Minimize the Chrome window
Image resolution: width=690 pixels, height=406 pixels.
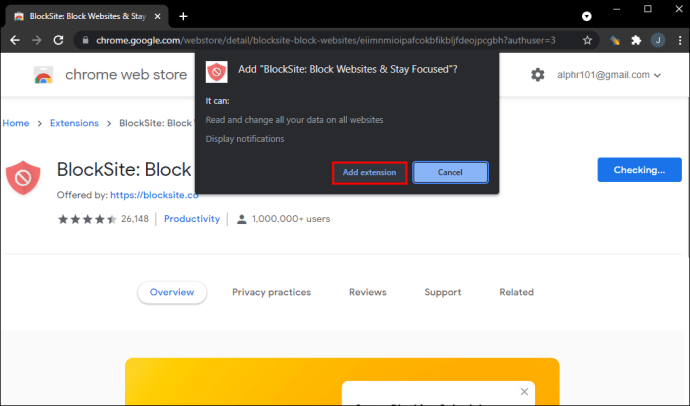coord(616,9)
